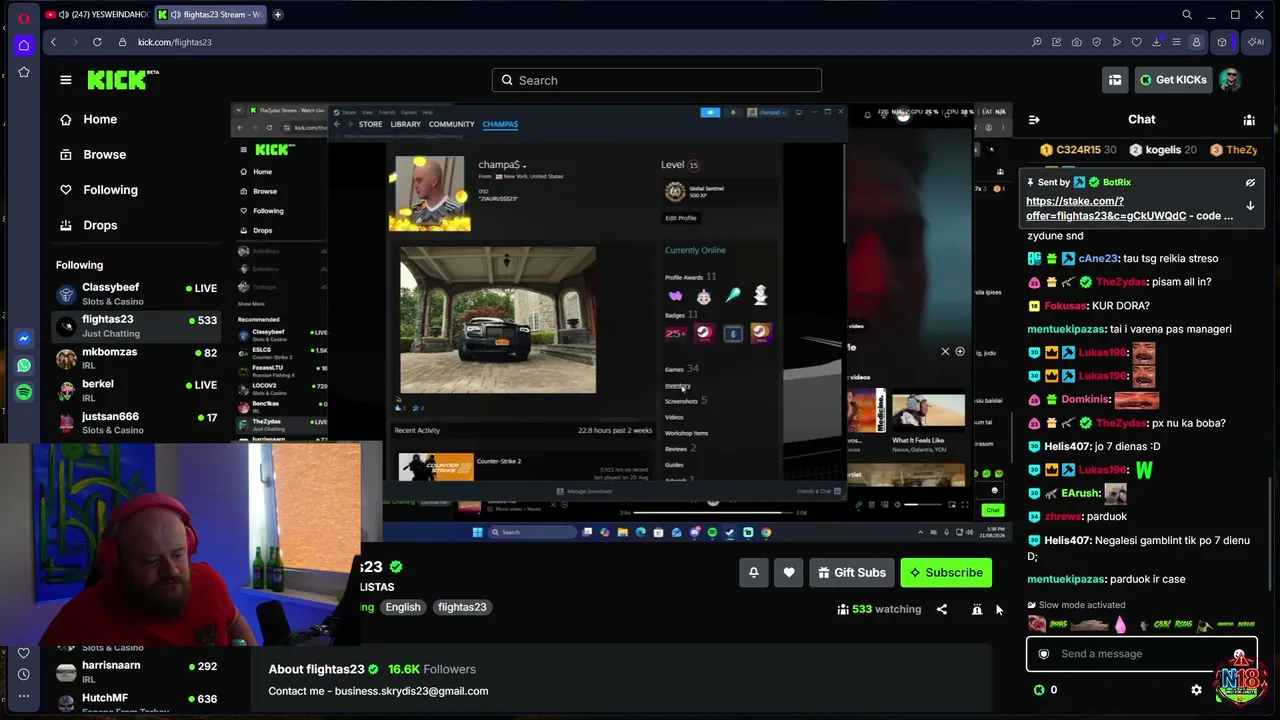Click username EArush in chat
The width and height of the screenshot is (1280, 720).
tap(1080, 493)
